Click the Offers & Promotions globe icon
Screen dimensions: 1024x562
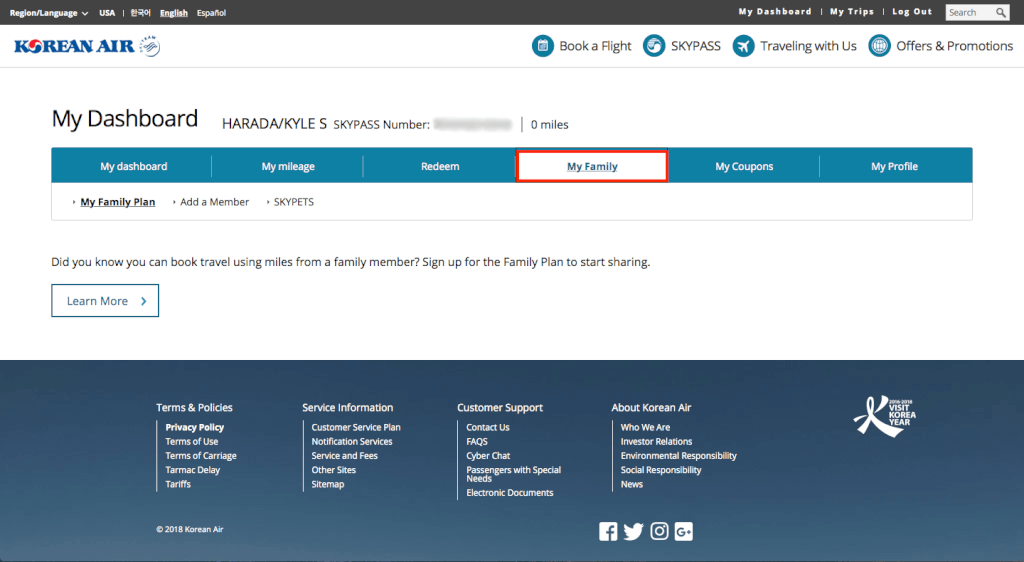pos(879,46)
